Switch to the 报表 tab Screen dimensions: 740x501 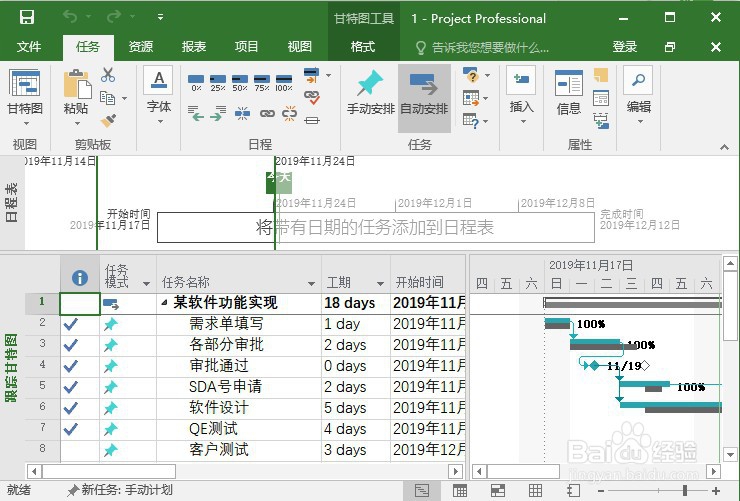[193, 47]
